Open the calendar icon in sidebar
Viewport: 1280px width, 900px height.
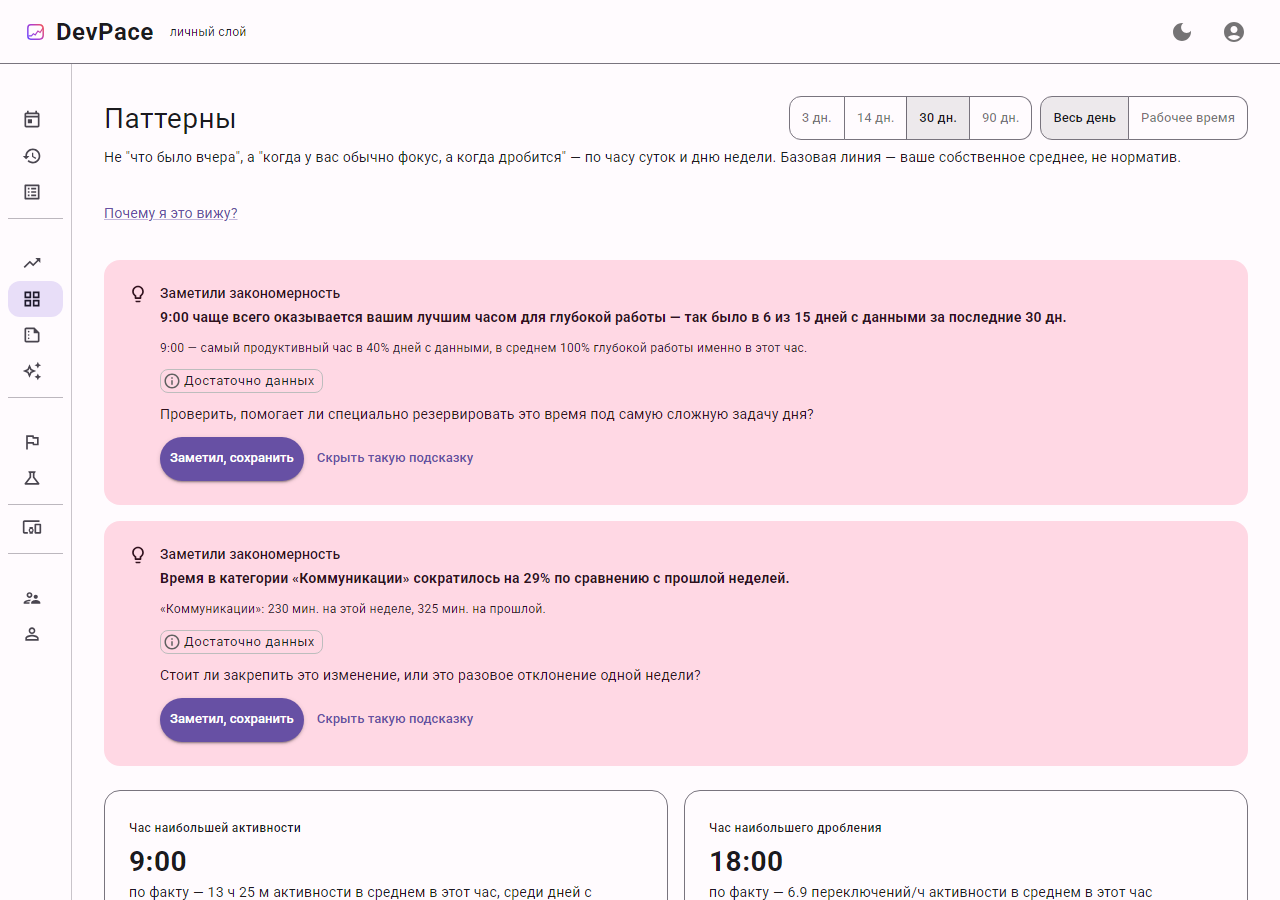coord(32,120)
